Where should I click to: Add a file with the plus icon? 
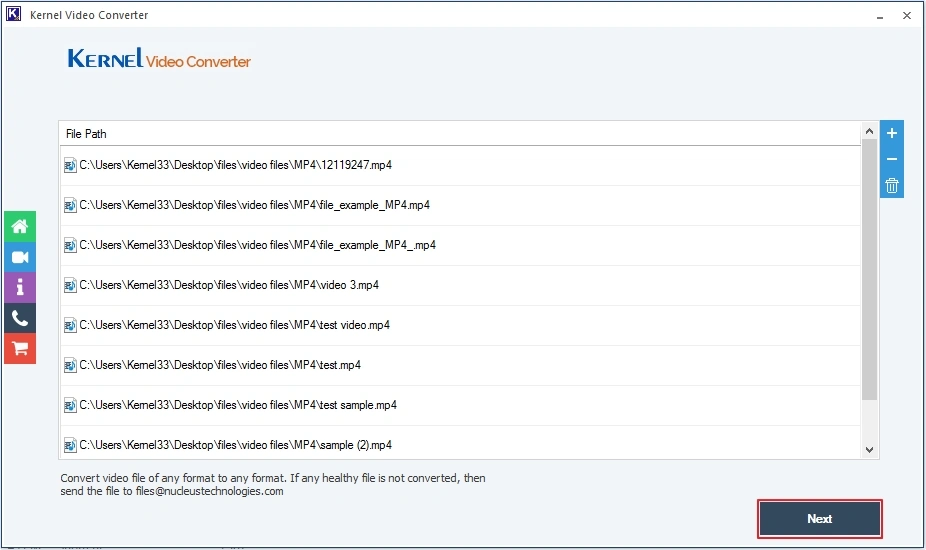[x=892, y=133]
